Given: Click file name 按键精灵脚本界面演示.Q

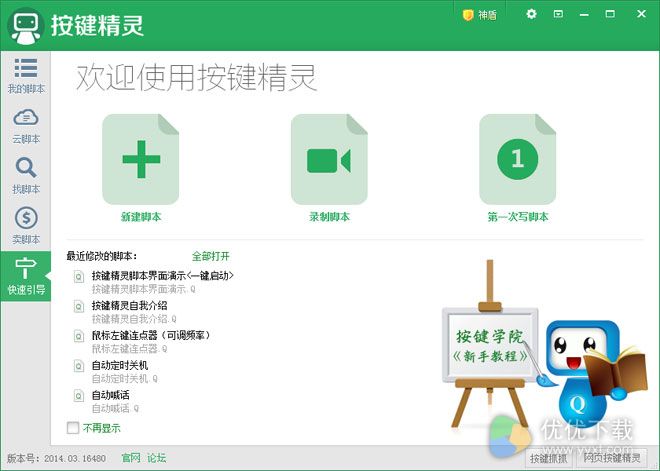Looking at the screenshot, I should point(144,289).
